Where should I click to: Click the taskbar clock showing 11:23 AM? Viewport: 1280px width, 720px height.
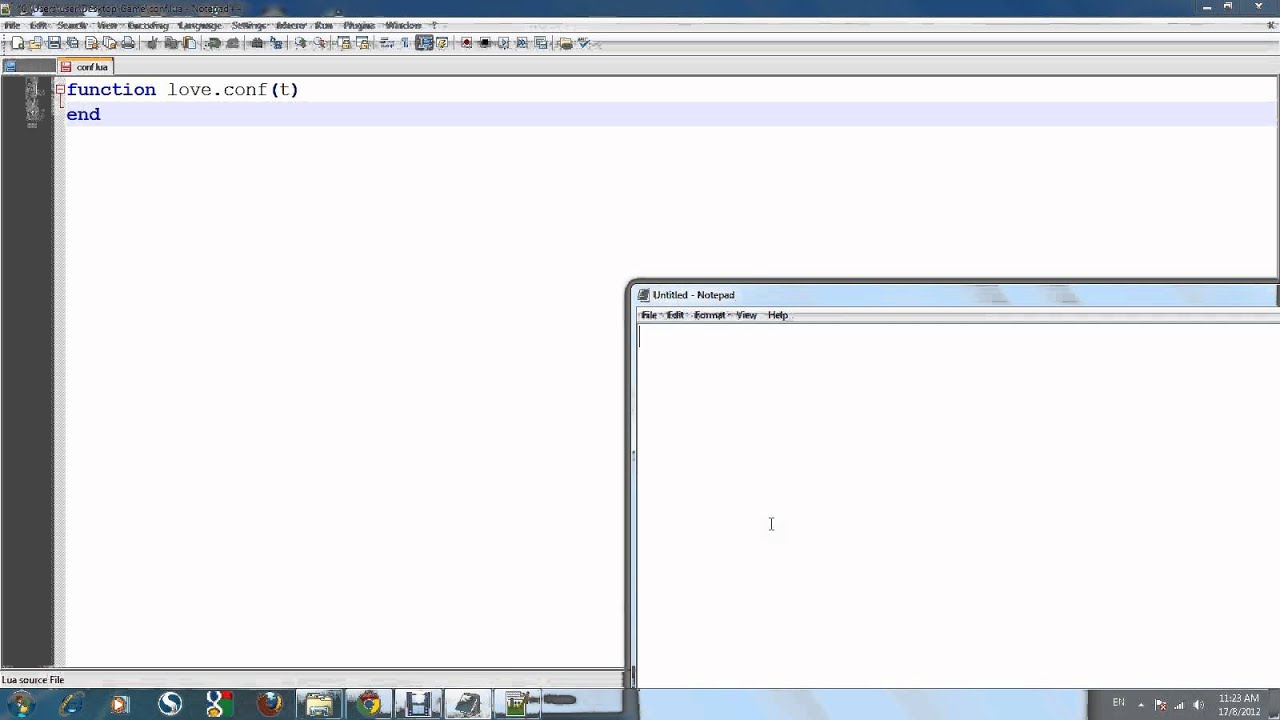(x=1239, y=705)
